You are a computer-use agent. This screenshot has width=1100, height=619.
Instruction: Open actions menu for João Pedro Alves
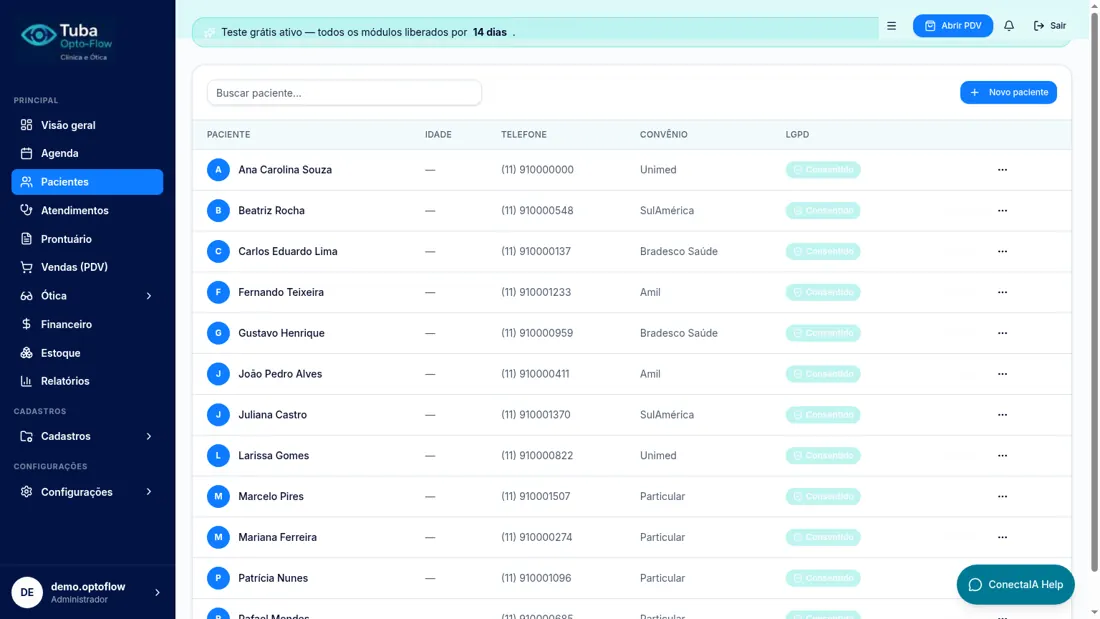(1002, 374)
